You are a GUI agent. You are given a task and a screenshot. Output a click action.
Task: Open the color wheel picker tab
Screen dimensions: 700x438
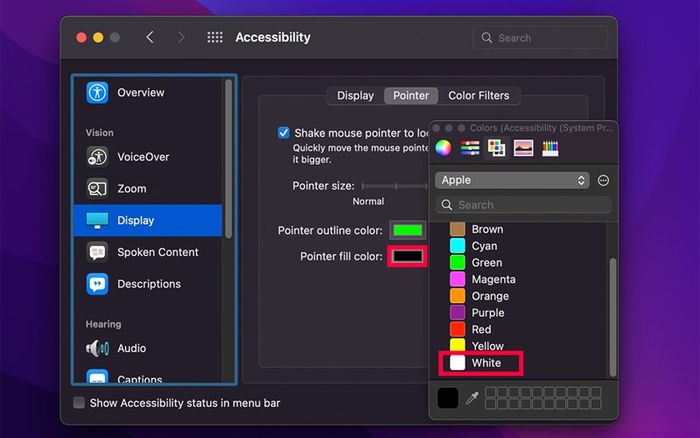[443, 148]
